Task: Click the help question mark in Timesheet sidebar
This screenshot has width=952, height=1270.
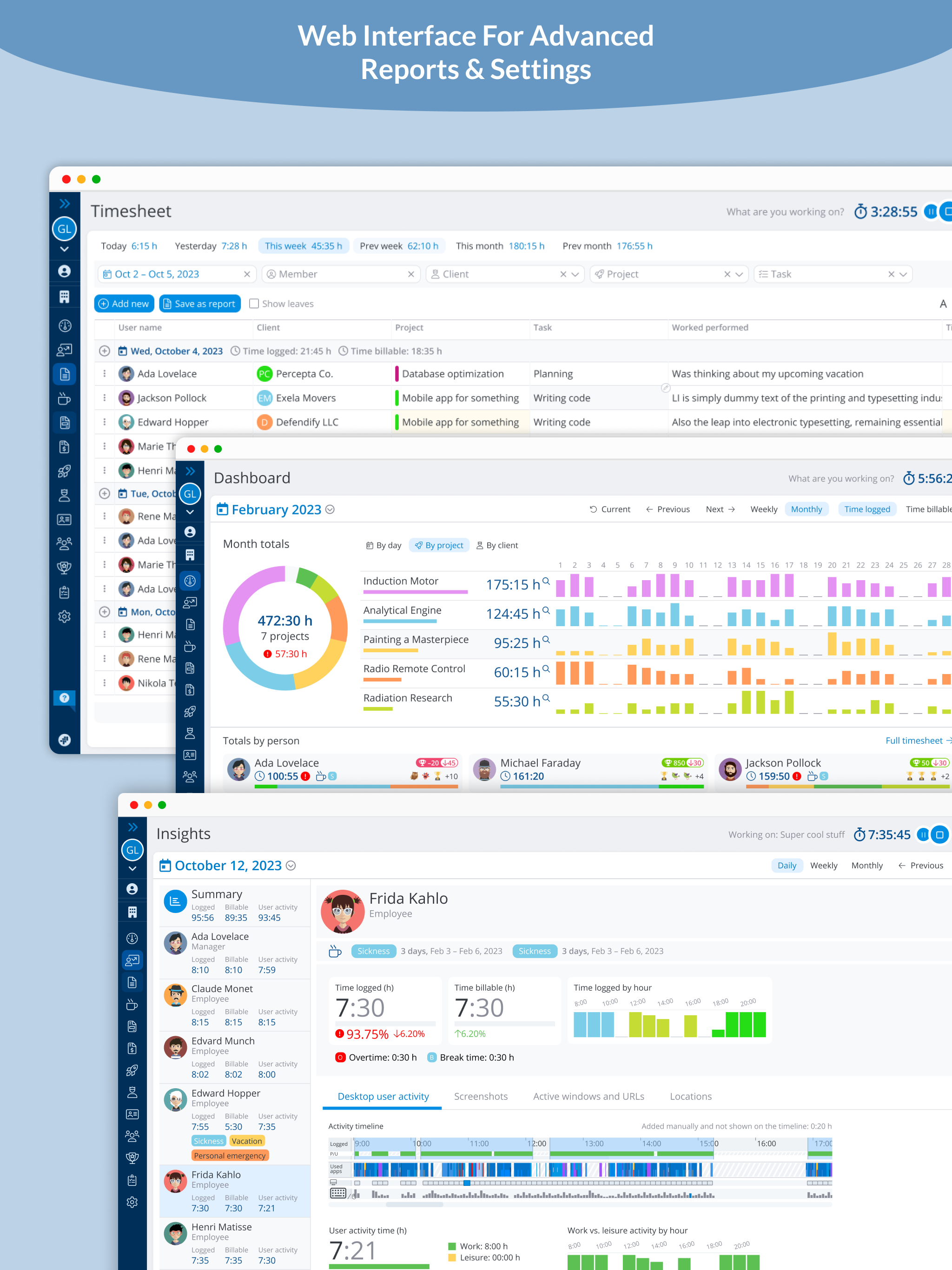Action: pyautogui.click(x=64, y=698)
